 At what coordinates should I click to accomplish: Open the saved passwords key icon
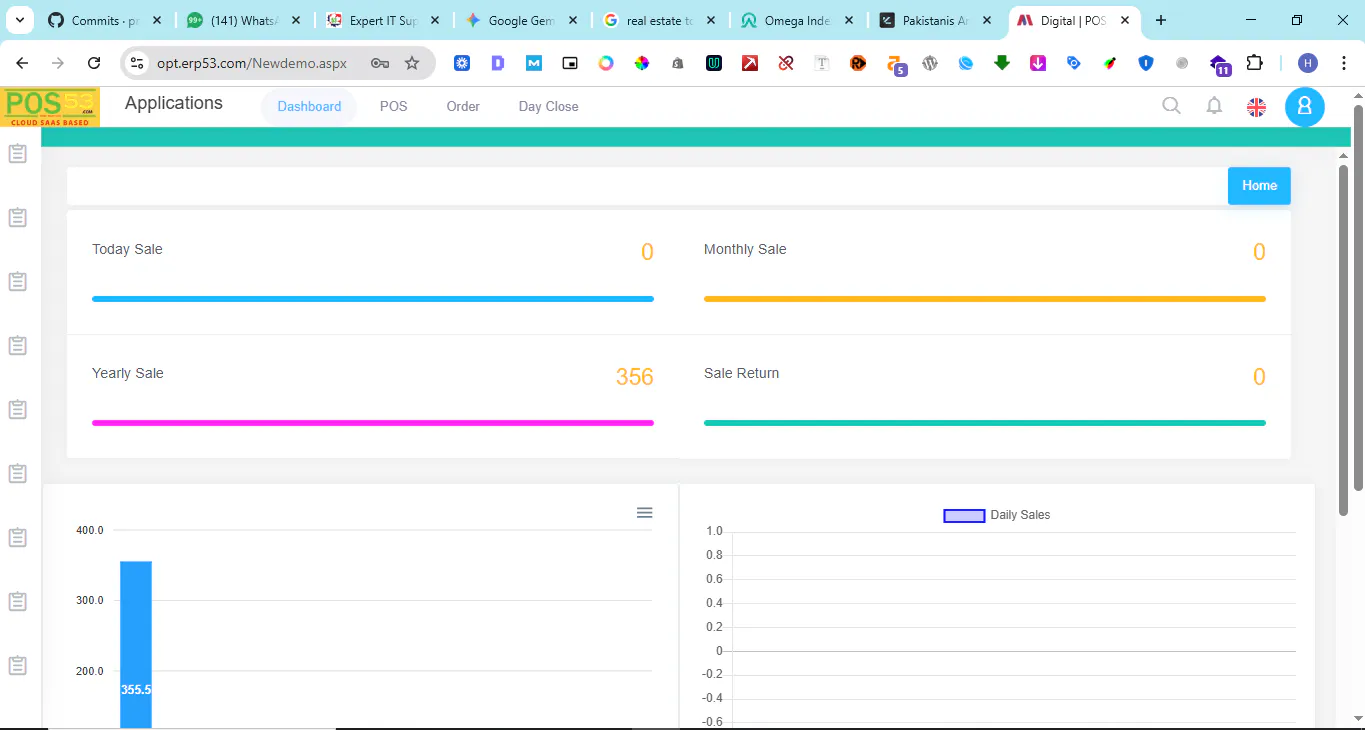click(380, 63)
